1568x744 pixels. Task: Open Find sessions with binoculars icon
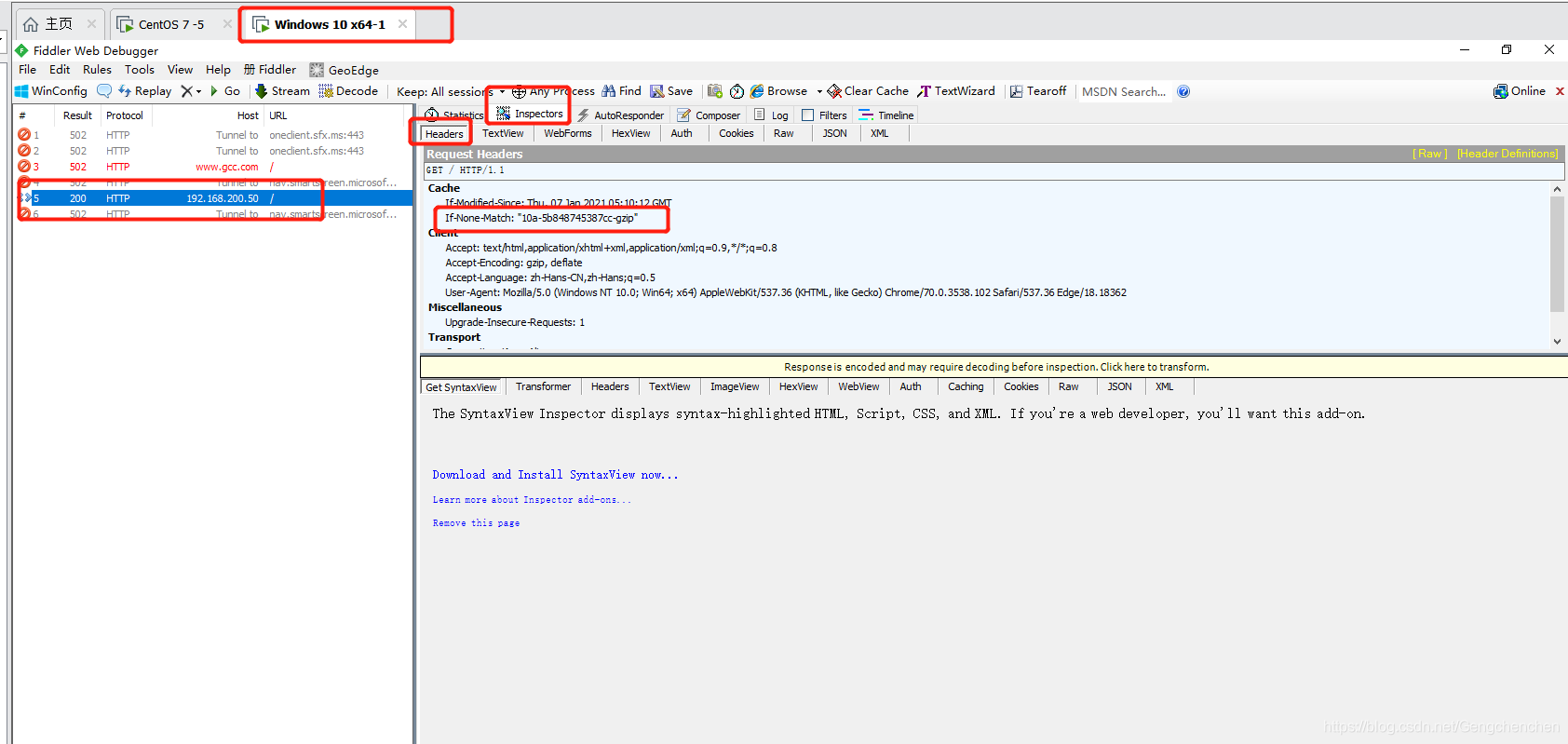(x=621, y=91)
